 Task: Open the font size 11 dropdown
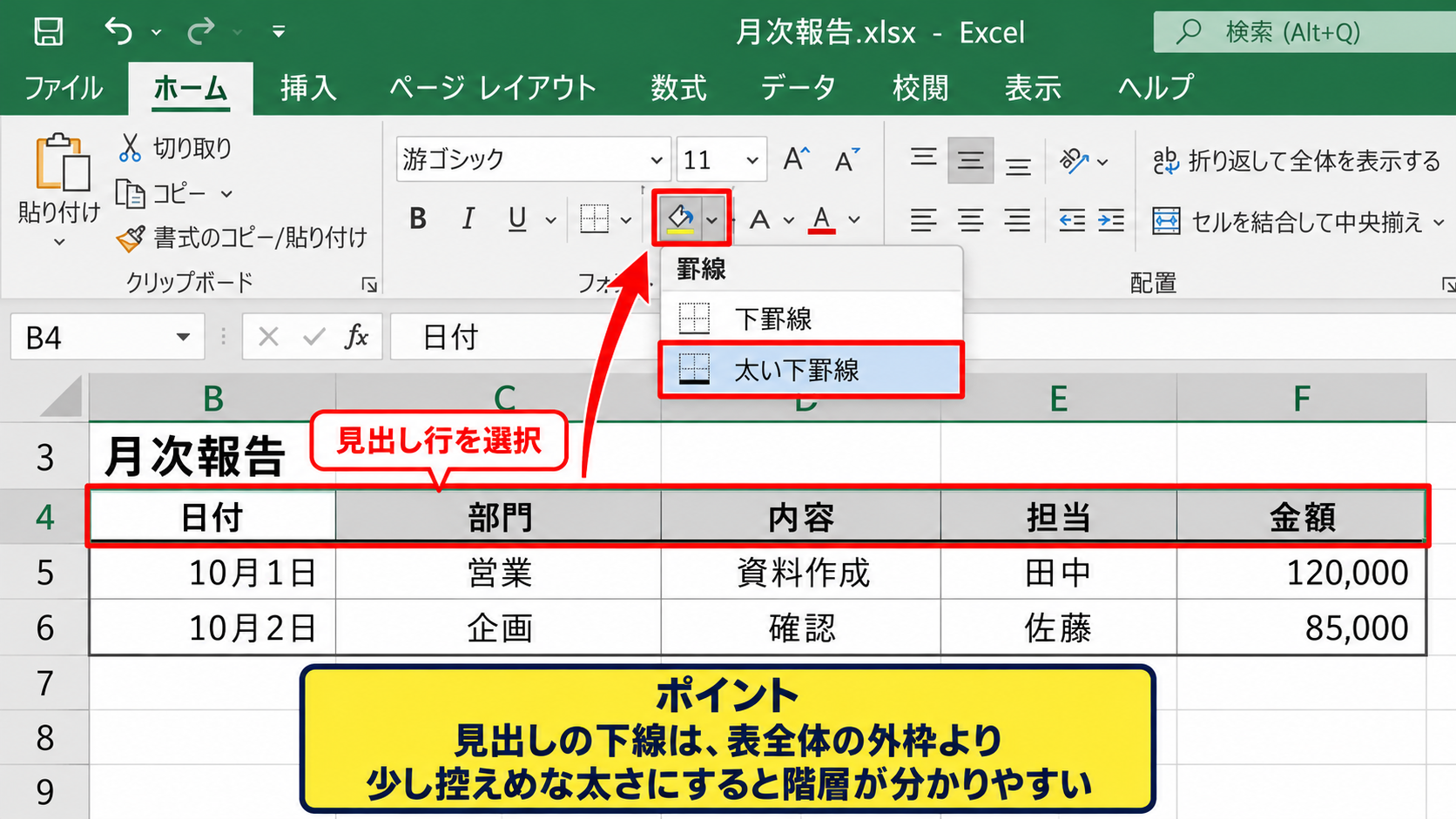[752, 160]
